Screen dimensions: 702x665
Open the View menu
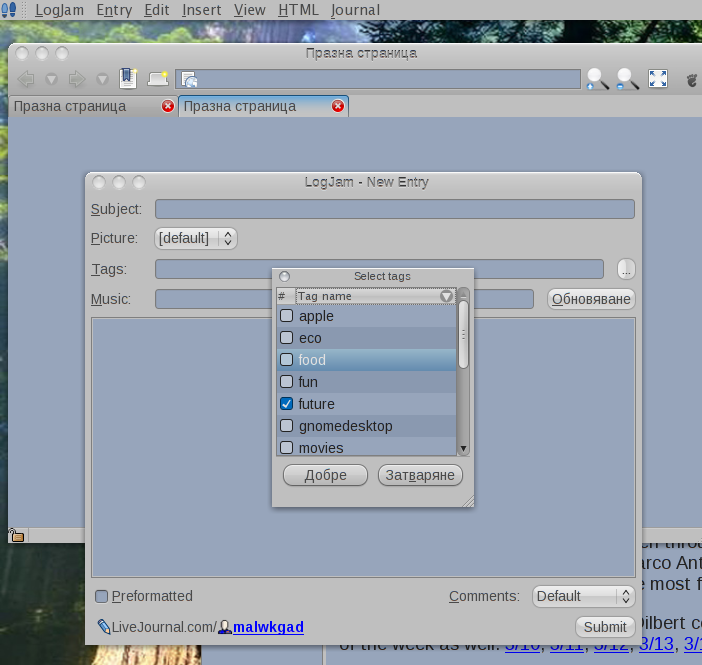(249, 10)
